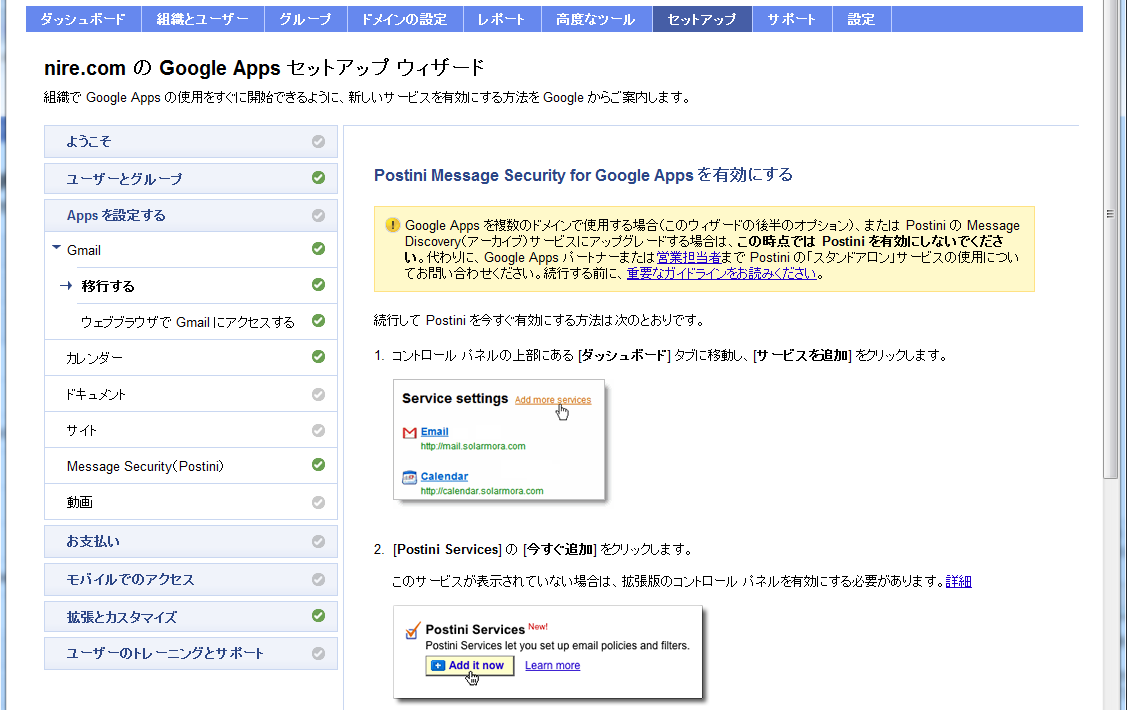Select the Gmail wizard item
The height and width of the screenshot is (710, 1127).
pyautogui.click(x=190, y=249)
